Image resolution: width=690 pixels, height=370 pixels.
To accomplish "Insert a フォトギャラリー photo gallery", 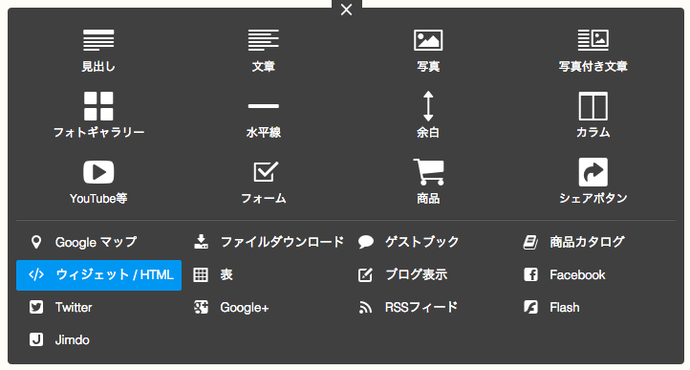I will (x=99, y=115).
